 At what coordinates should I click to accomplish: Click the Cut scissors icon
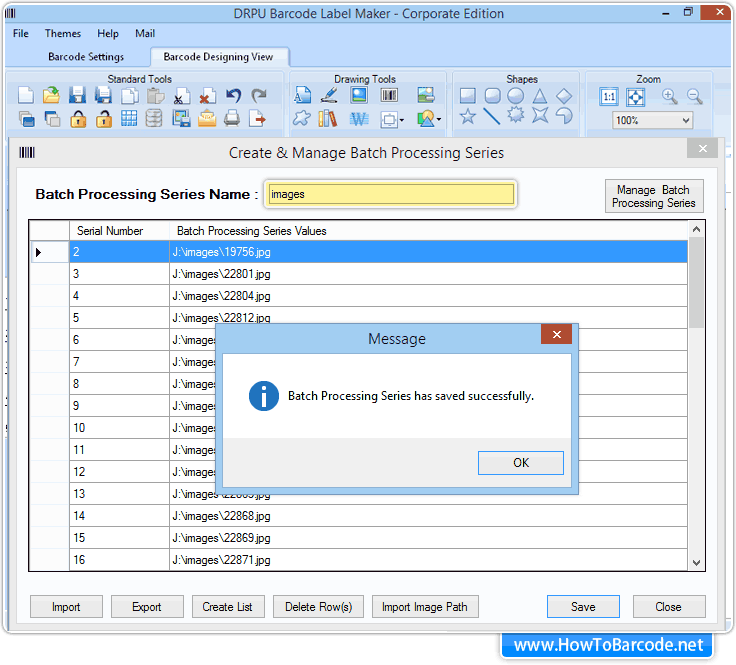pos(181,96)
